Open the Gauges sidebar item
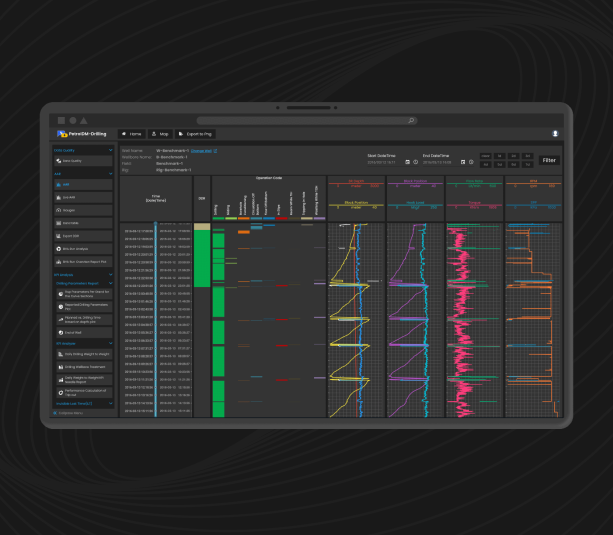 [83, 210]
